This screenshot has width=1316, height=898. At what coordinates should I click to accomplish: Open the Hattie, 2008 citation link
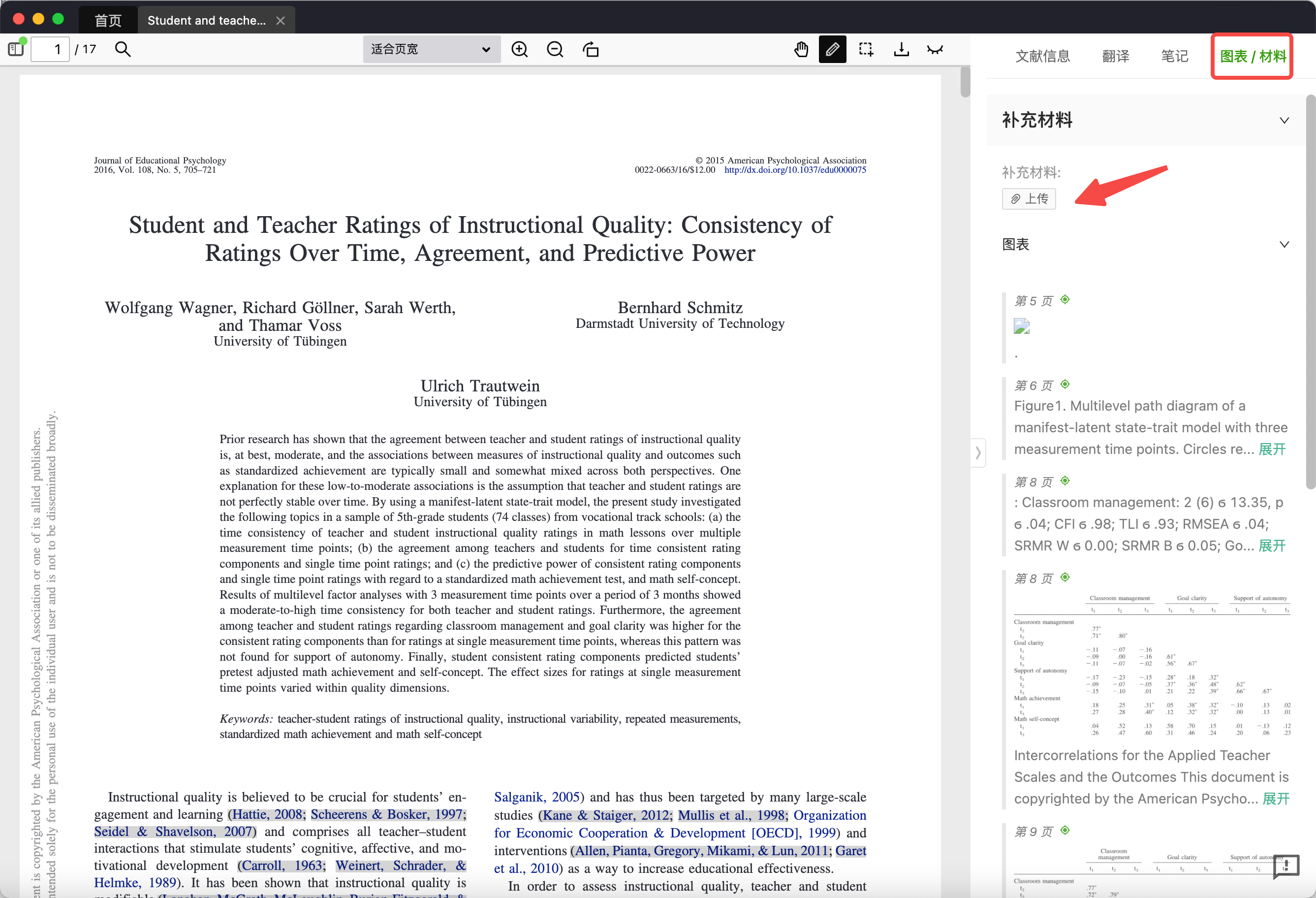pyautogui.click(x=267, y=814)
